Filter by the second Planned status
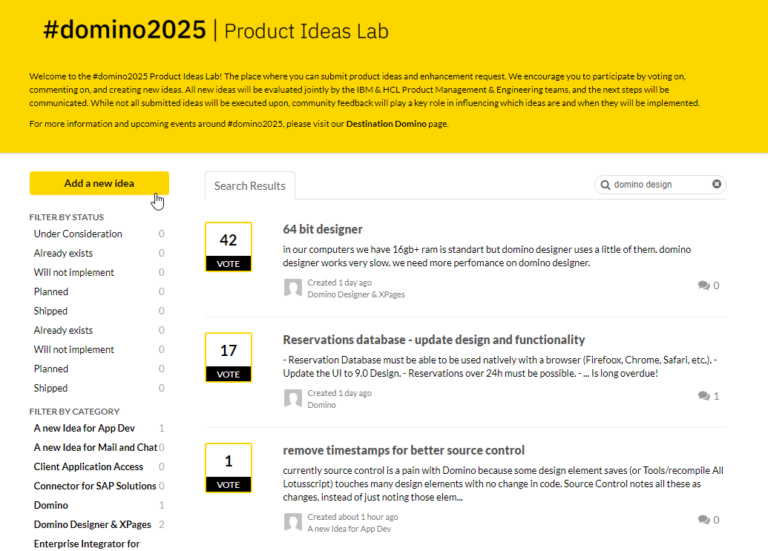Screen dimensions: 768x551 coord(51,369)
